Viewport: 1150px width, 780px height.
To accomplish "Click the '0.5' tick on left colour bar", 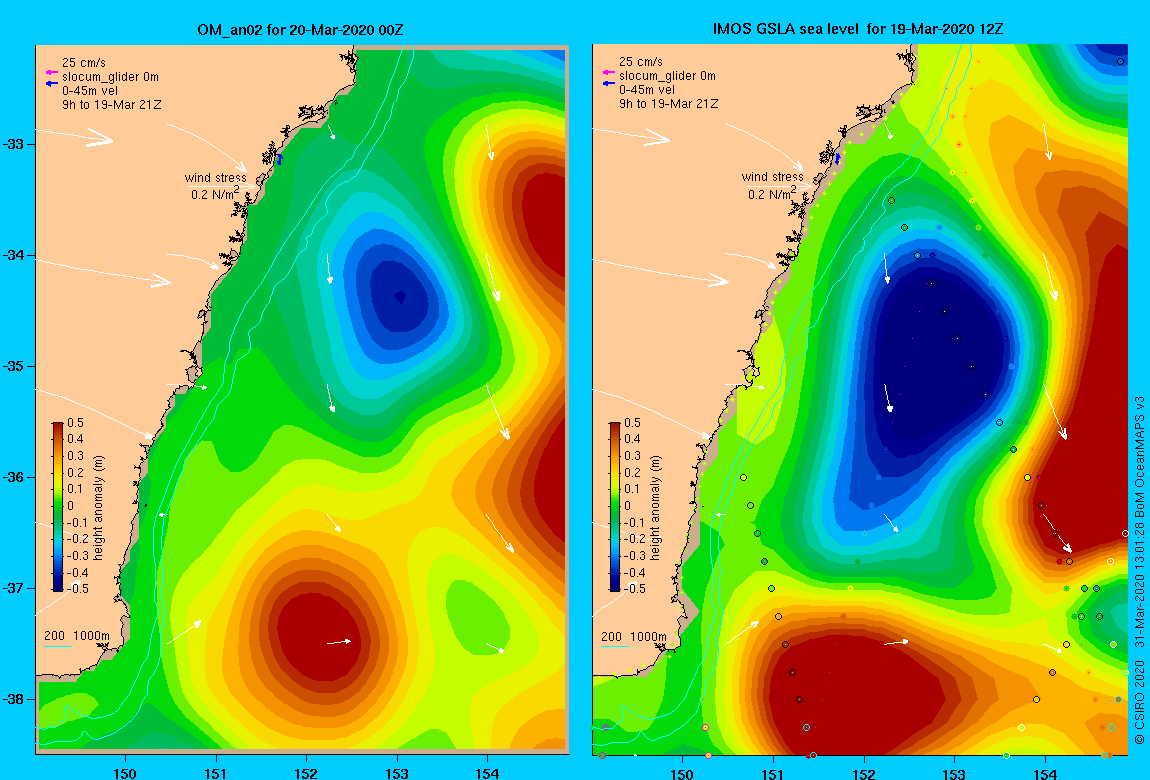I will pyautogui.click(x=76, y=423).
